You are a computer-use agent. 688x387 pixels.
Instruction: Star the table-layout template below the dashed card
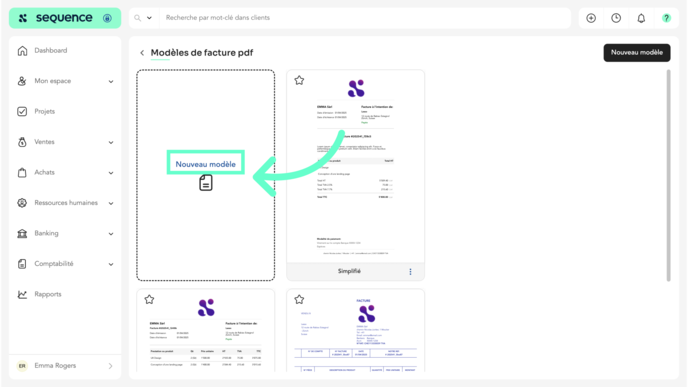(149, 300)
